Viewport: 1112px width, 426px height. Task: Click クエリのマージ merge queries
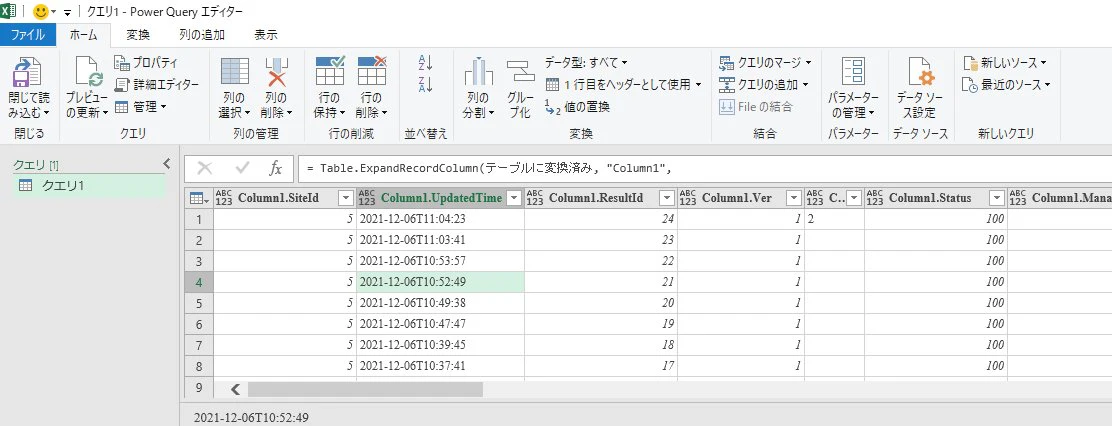[x=764, y=62]
